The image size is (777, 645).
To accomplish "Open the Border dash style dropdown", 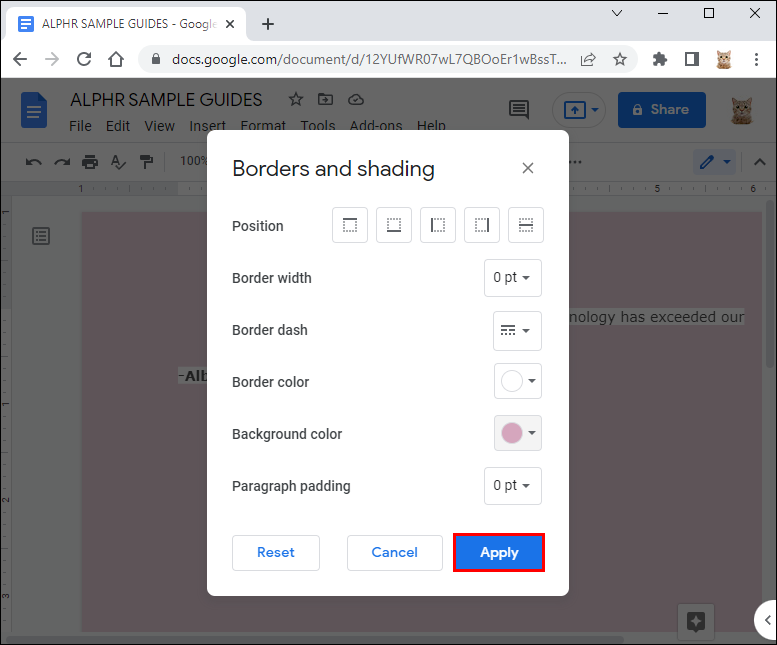I will (x=517, y=330).
